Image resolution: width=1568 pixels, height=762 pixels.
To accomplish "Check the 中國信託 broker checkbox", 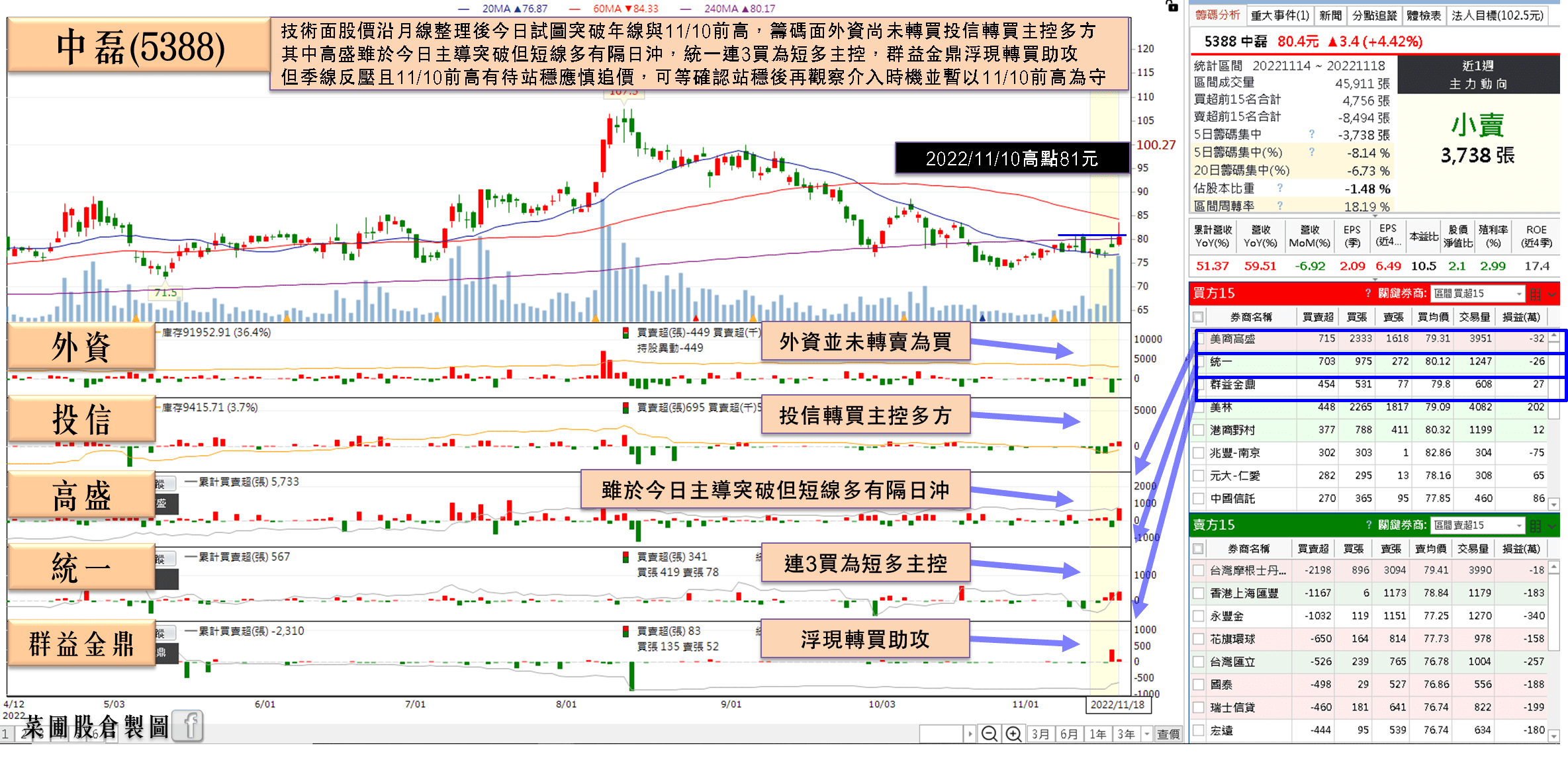I will (1199, 499).
